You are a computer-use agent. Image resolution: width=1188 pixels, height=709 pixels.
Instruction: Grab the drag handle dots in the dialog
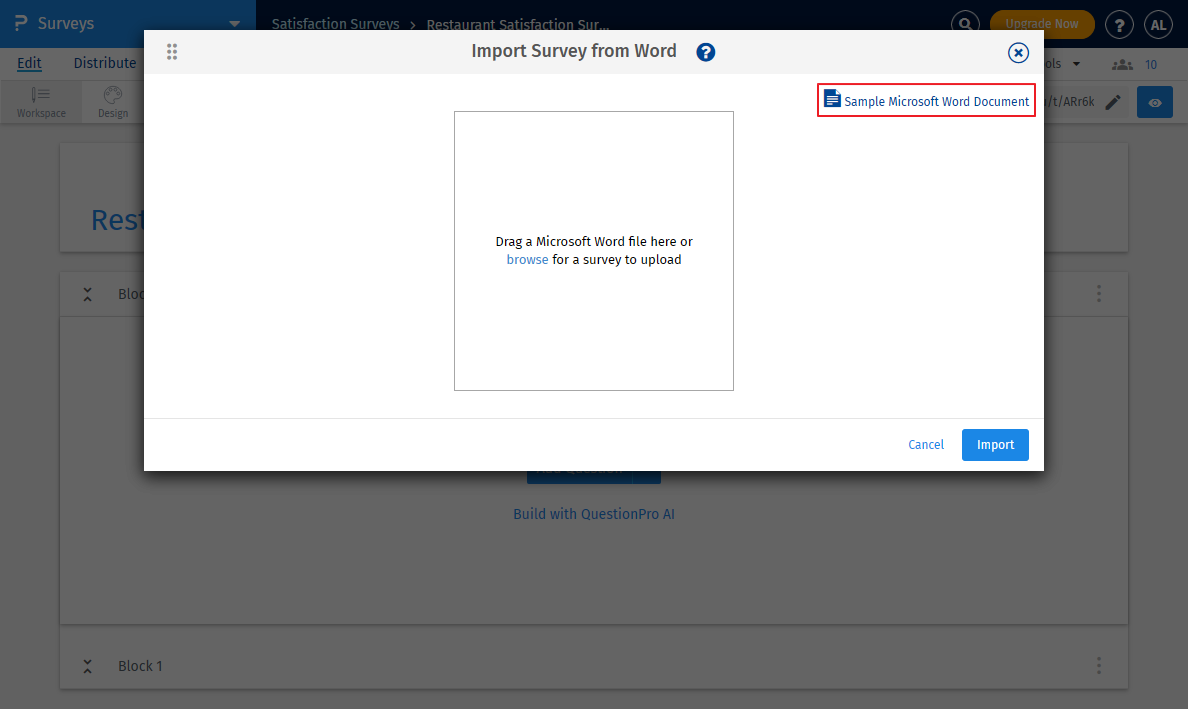click(172, 52)
